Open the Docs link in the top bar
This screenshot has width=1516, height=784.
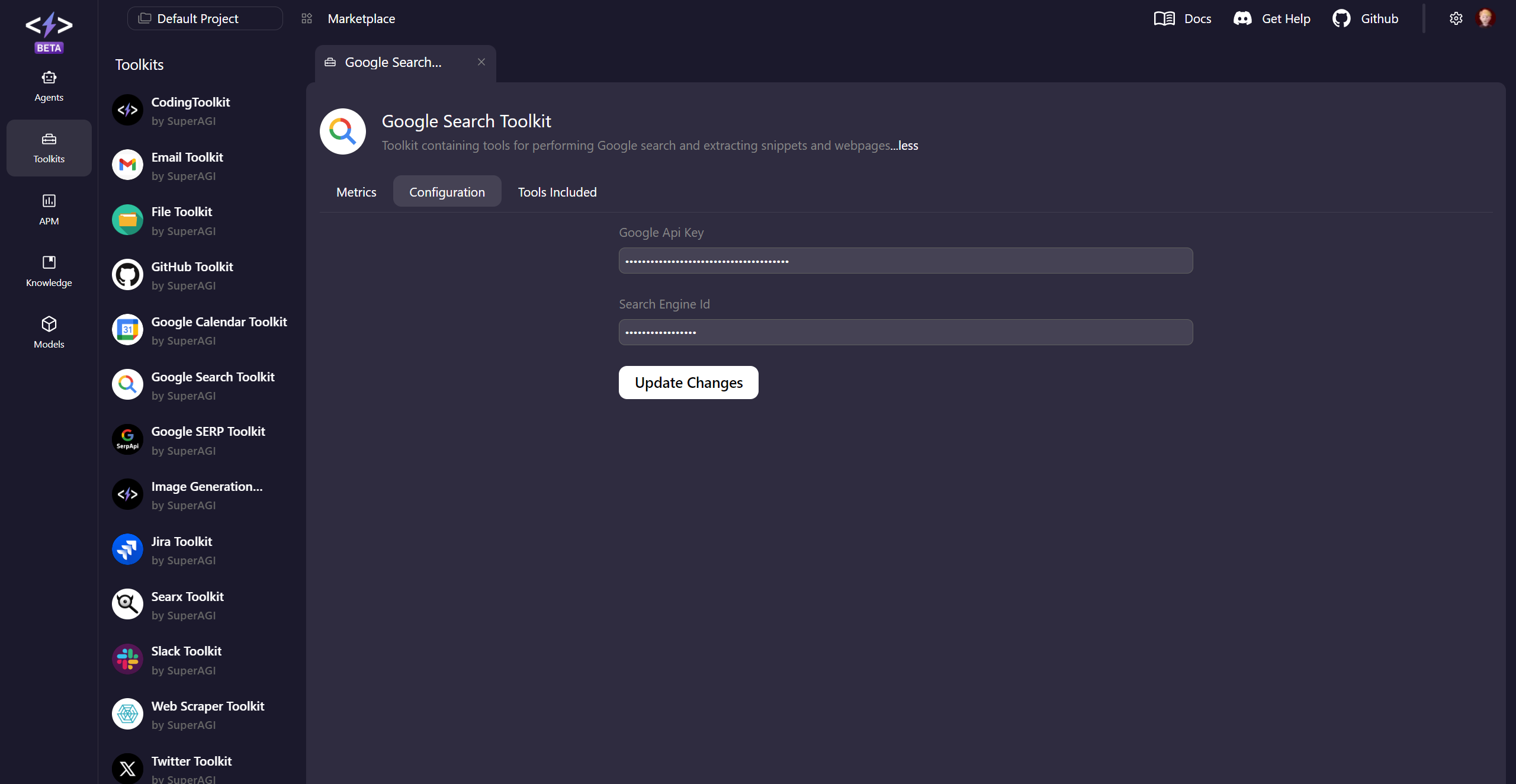tap(1183, 18)
